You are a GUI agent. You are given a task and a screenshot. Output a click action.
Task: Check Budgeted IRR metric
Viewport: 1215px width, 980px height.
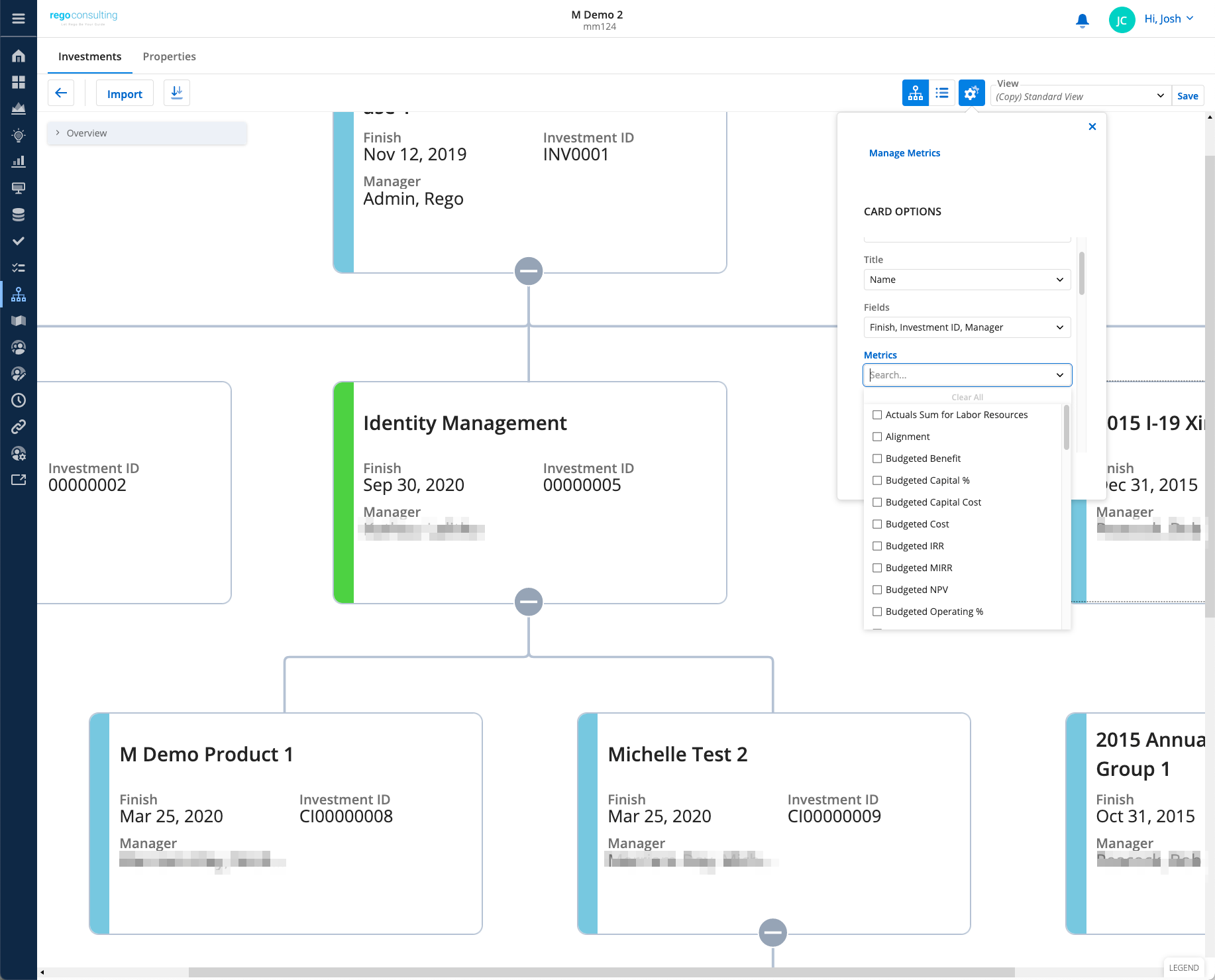pyautogui.click(x=877, y=546)
